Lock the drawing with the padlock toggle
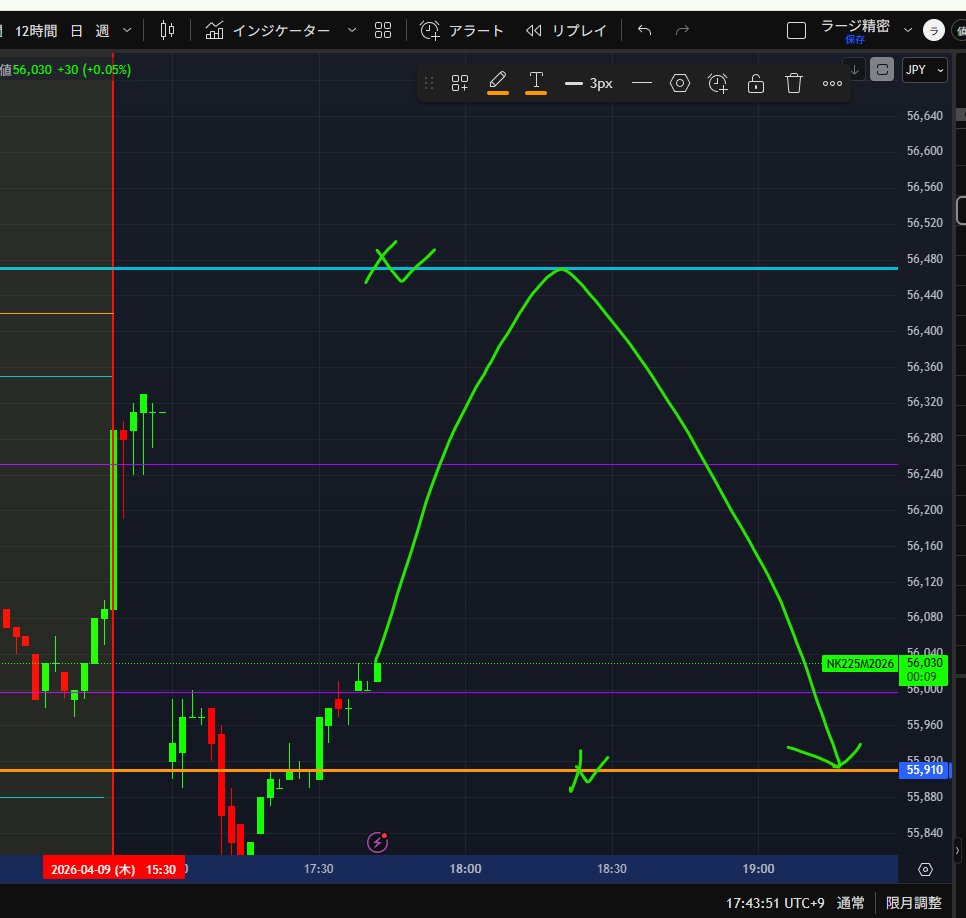This screenshot has width=966, height=918. point(755,83)
